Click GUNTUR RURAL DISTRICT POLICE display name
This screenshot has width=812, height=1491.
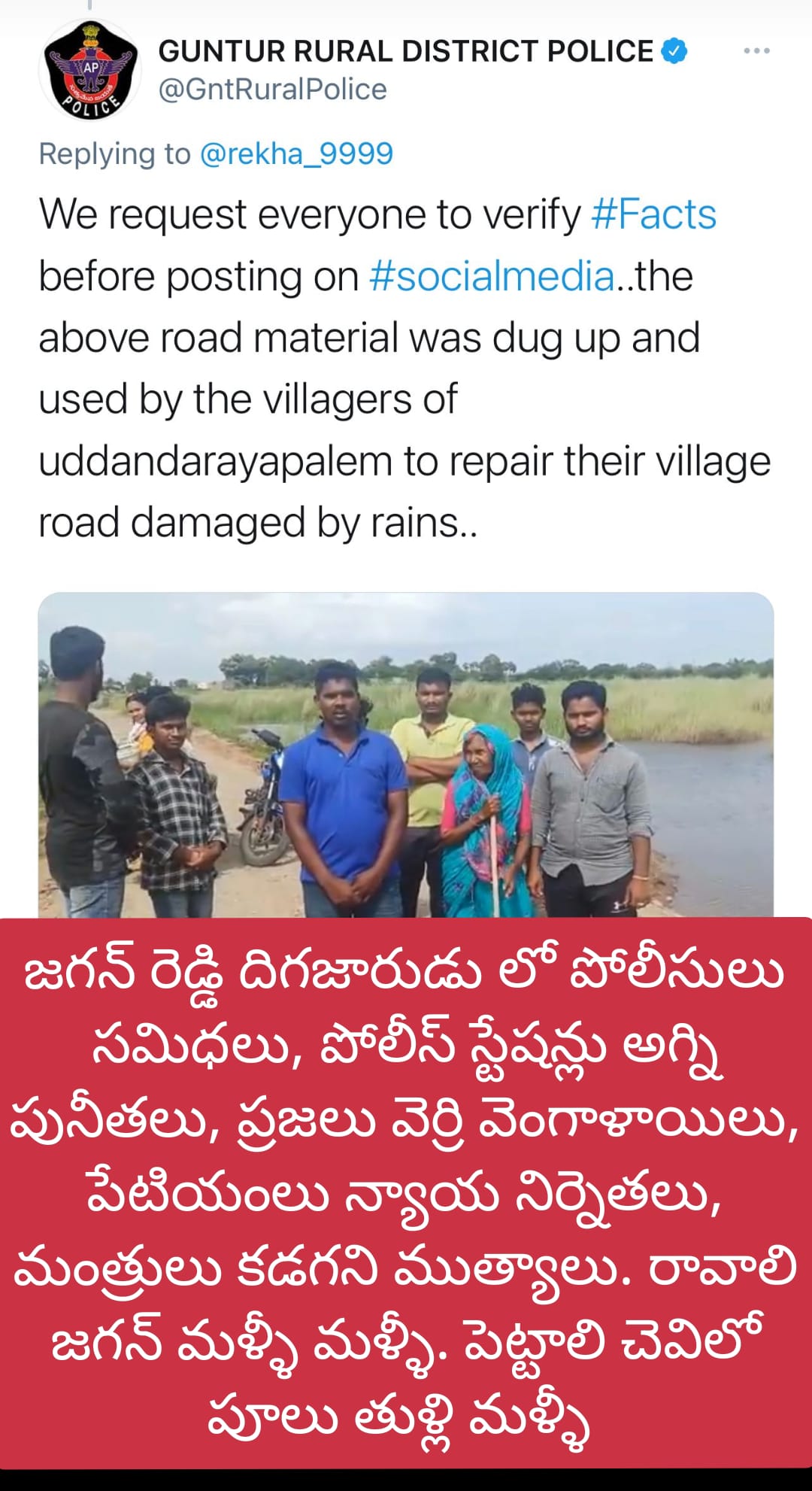point(406,51)
